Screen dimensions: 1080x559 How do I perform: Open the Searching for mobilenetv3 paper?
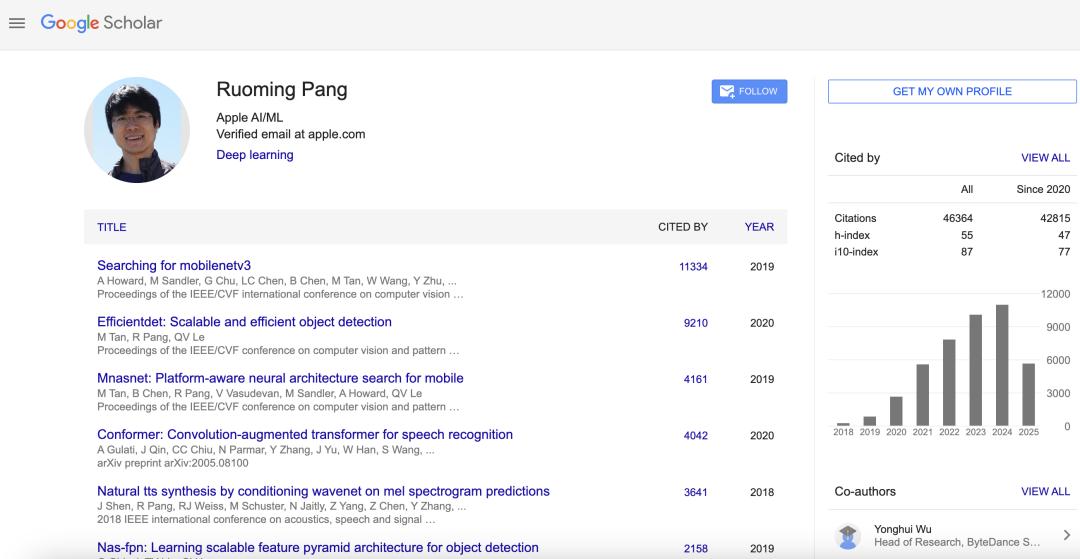[174, 266]
